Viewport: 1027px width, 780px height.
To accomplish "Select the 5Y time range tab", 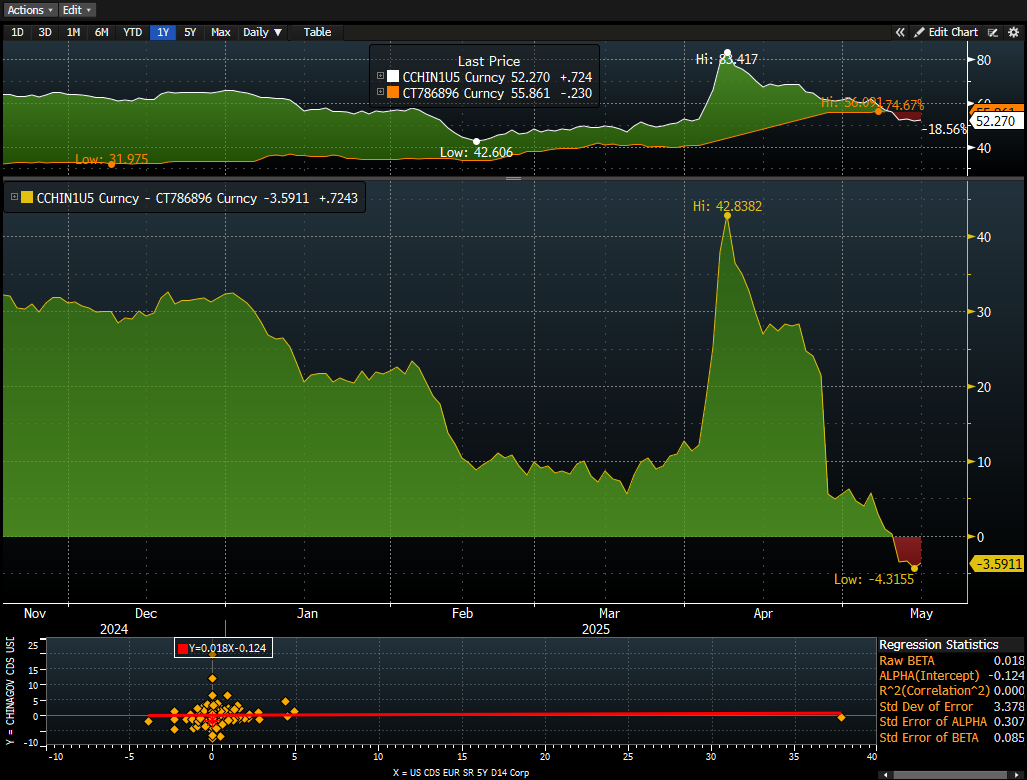I will (x=190, y=32).
